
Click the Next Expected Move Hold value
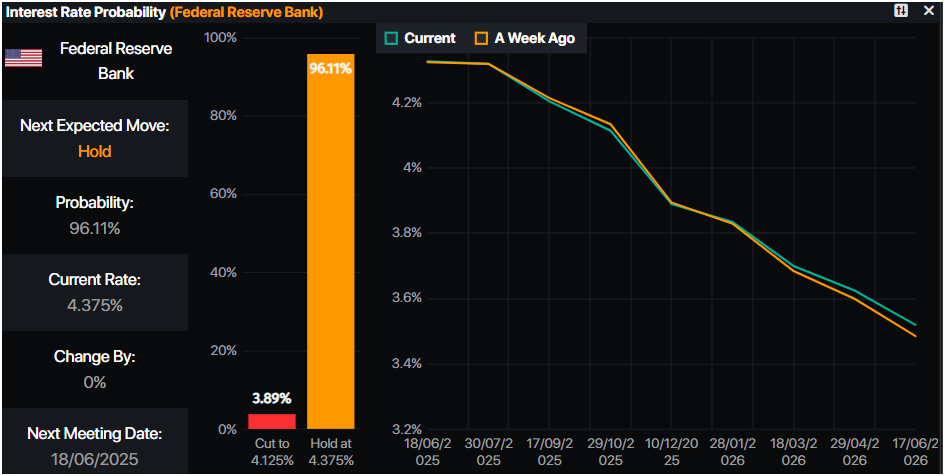[95, 151]
